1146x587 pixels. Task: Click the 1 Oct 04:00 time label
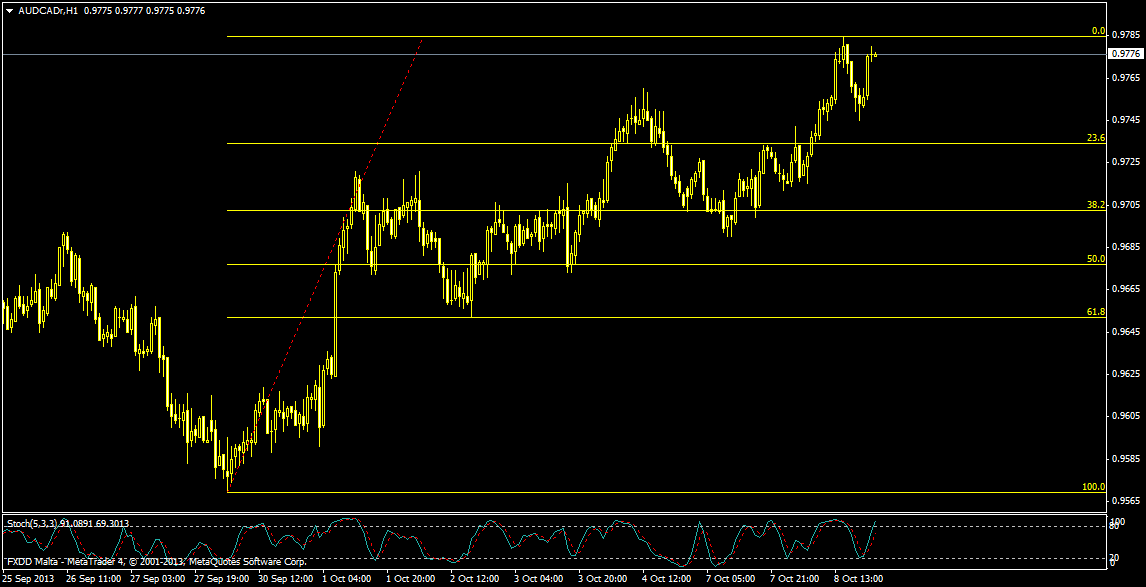(x=349, y=579)
